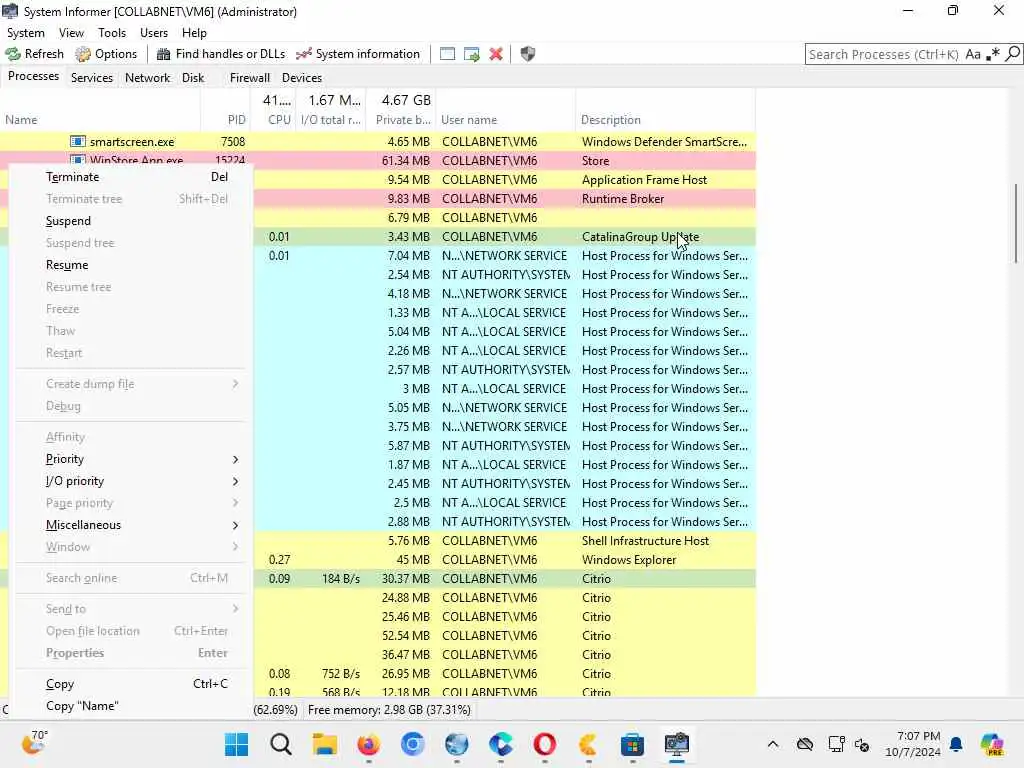Switch to the Devices tab
The height and width of the screenshot is (768, 1024).
(302, 78)
